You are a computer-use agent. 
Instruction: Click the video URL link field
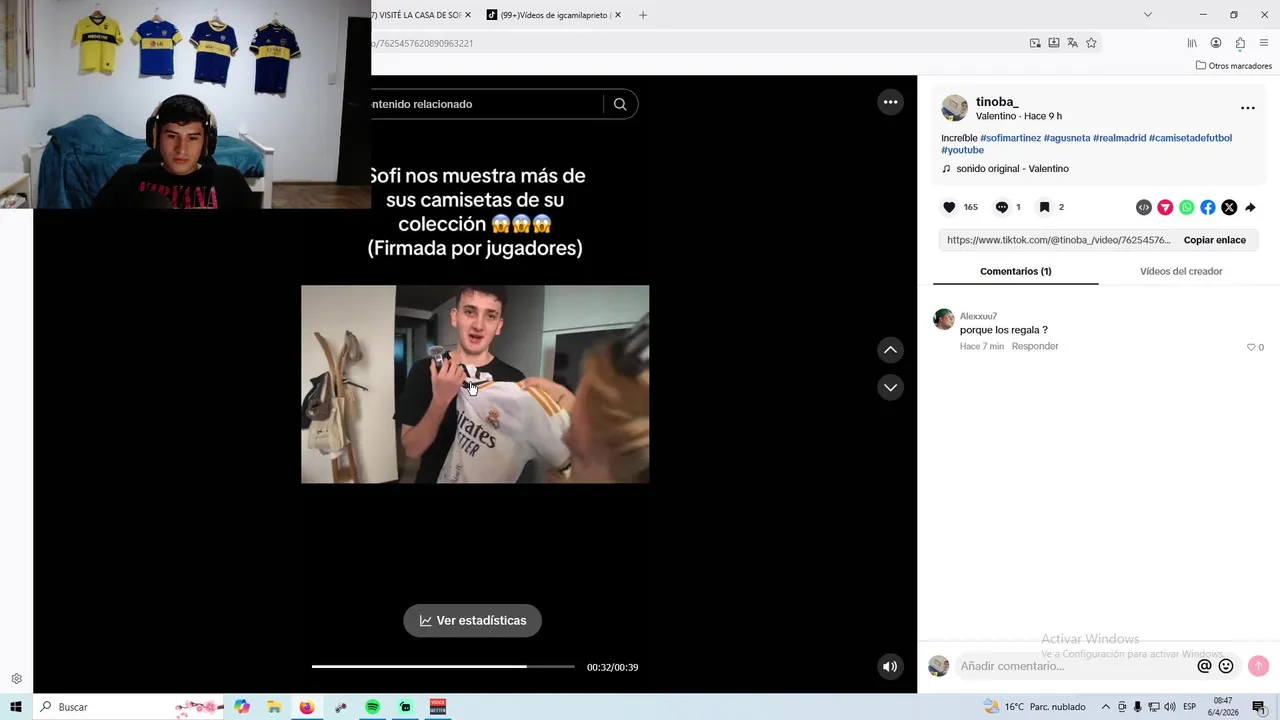point(1058,240)
